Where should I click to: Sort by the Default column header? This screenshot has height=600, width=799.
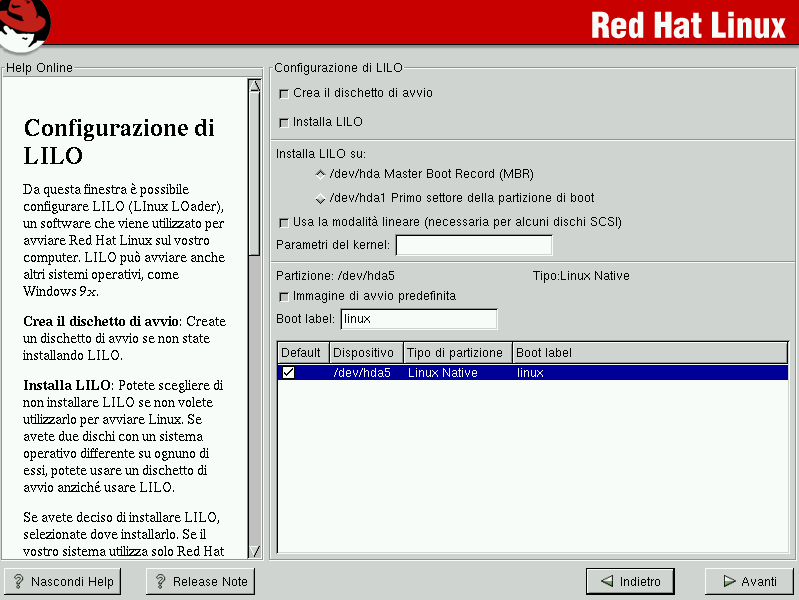[302, 353]
